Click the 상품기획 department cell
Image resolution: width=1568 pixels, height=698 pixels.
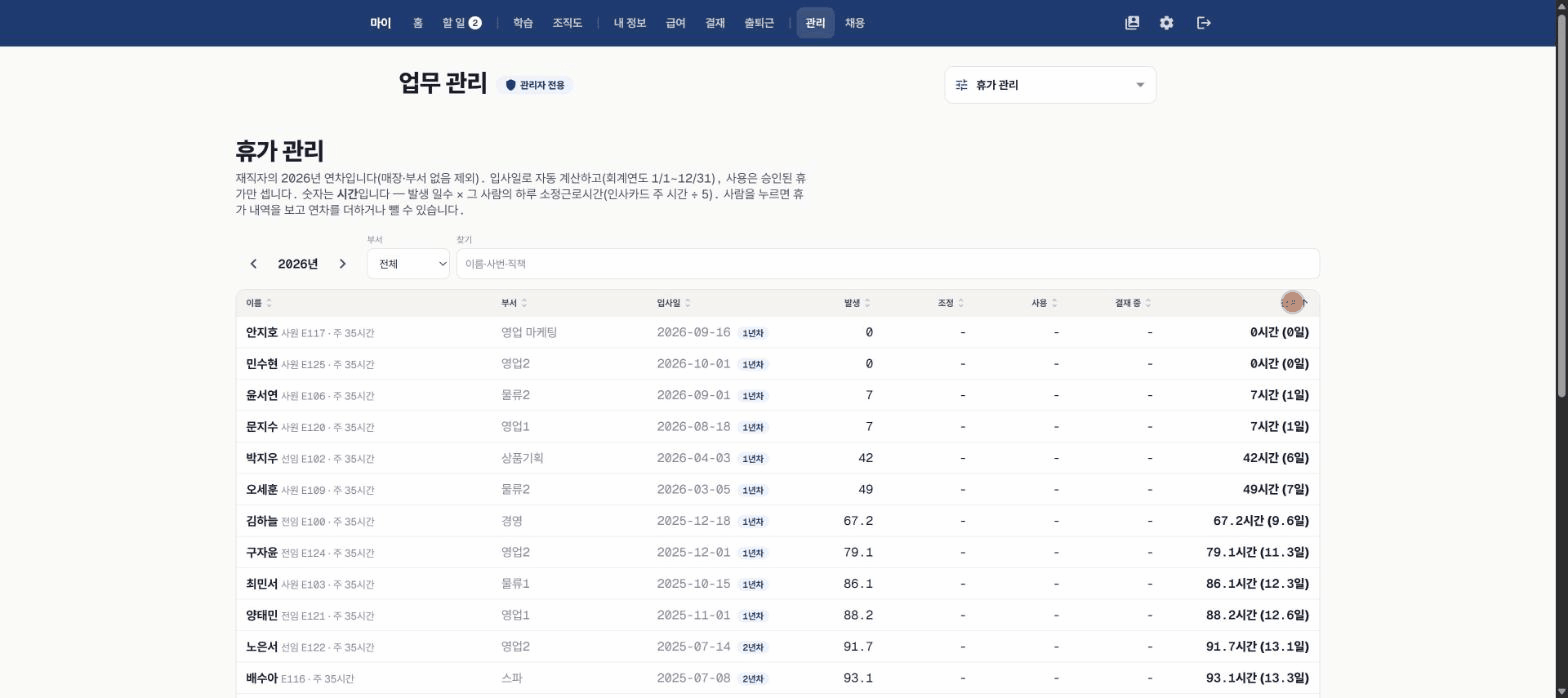click(522, 458)
